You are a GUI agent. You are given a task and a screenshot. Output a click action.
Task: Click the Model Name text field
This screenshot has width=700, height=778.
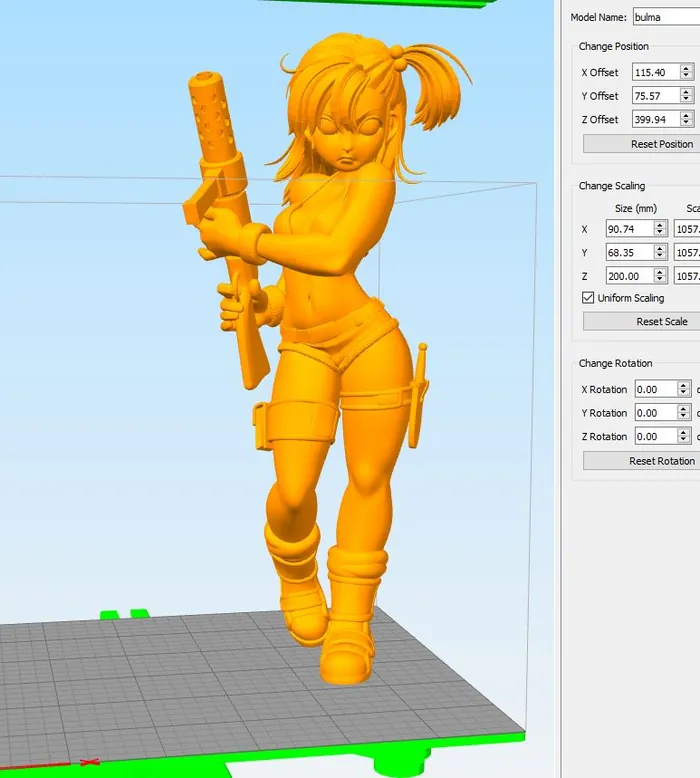point(665,17)
